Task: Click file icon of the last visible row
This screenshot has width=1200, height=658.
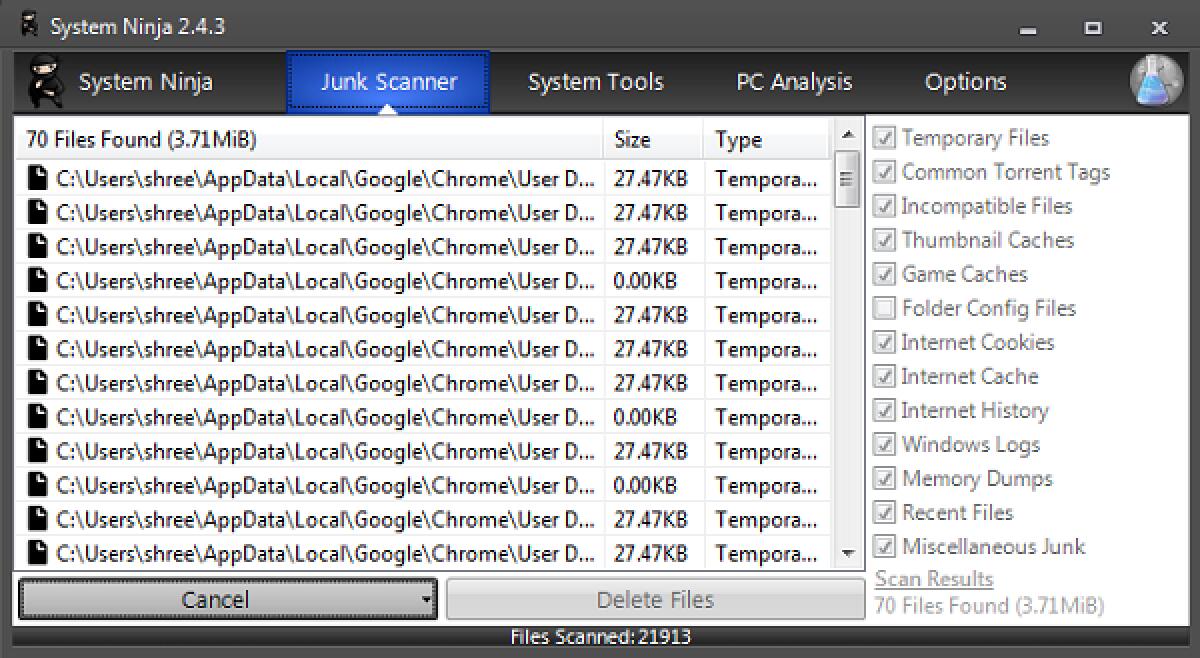Action: [x=38, y=553]
